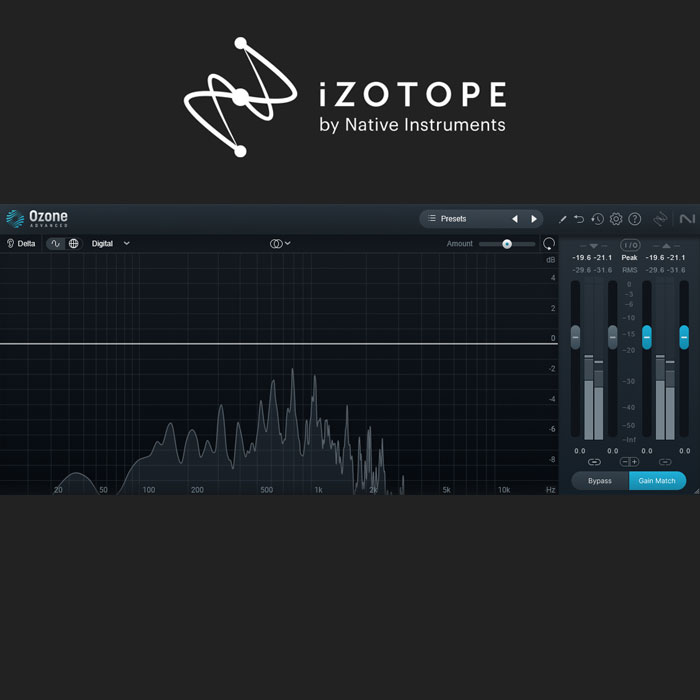The image size is (700, 700).
Task: Click the input level meter bars
Action: (594, 397)
